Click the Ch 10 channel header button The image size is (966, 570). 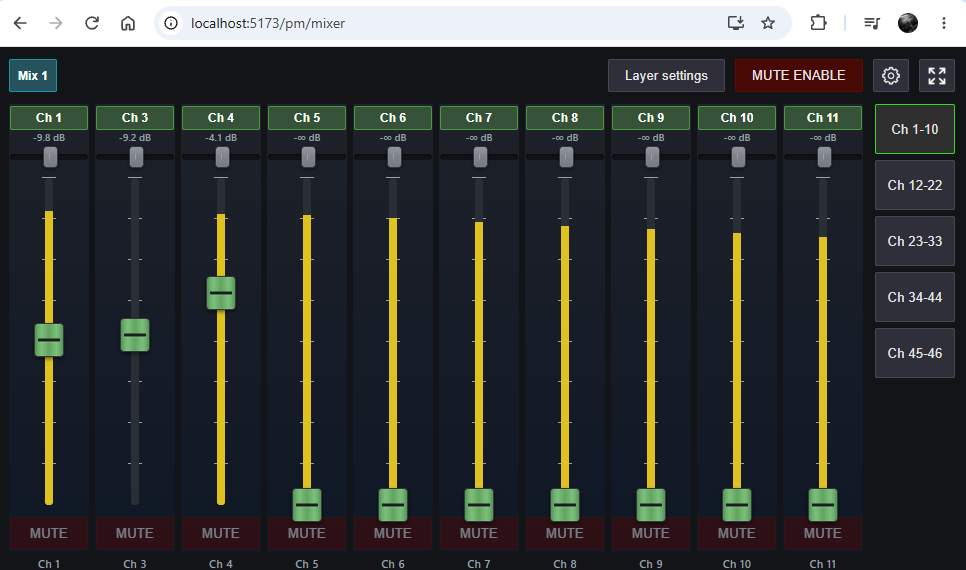click(737, 118)
